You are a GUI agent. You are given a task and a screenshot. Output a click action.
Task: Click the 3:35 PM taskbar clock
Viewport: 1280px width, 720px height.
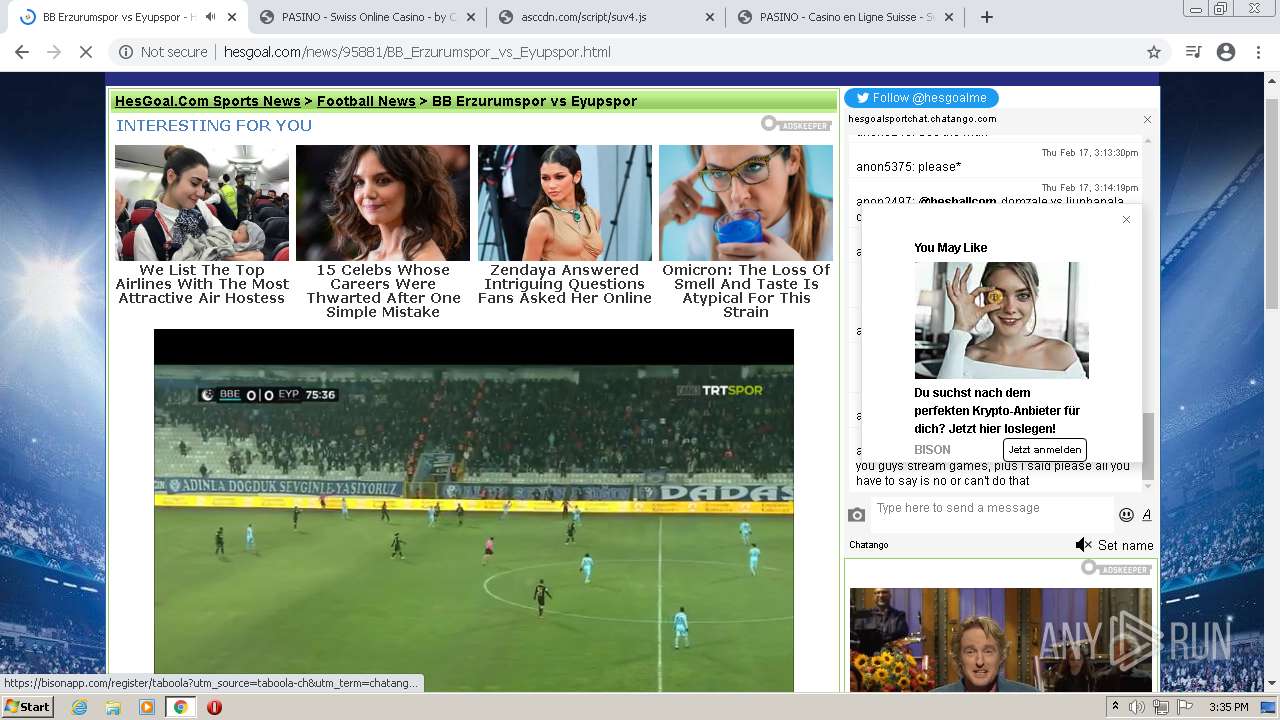click(1229, 707)
